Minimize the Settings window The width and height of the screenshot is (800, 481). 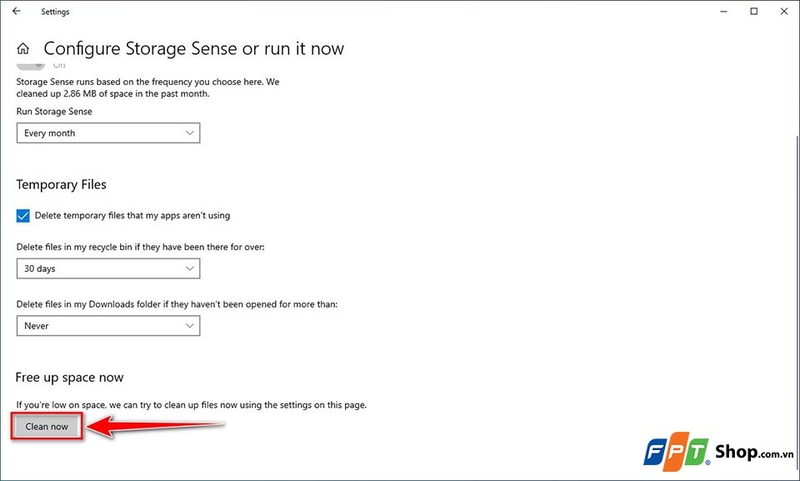[723, 11]
